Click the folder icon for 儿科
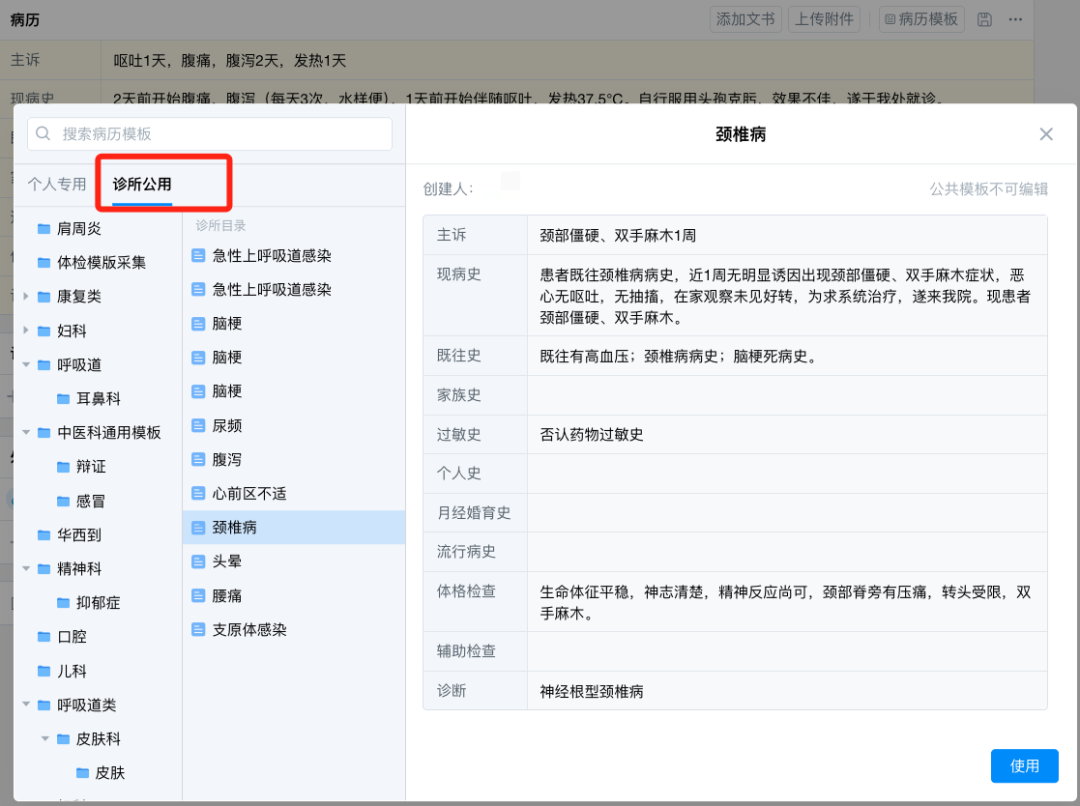1080x806 pixels. [44, 671]
